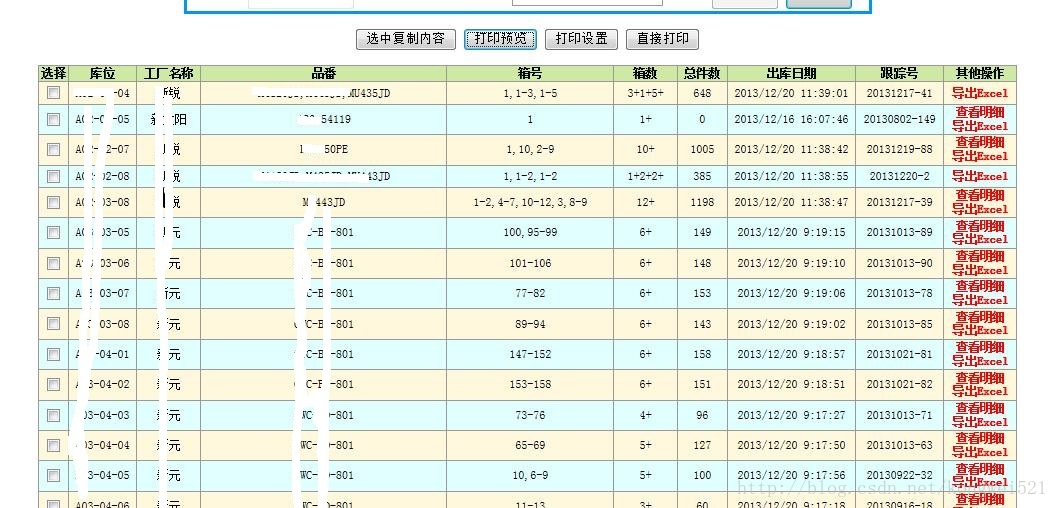The width and height of the screenshot is (1058, 508).
Task: Export row 20131013-90 to Excel
Action: [x=980, y=270]
